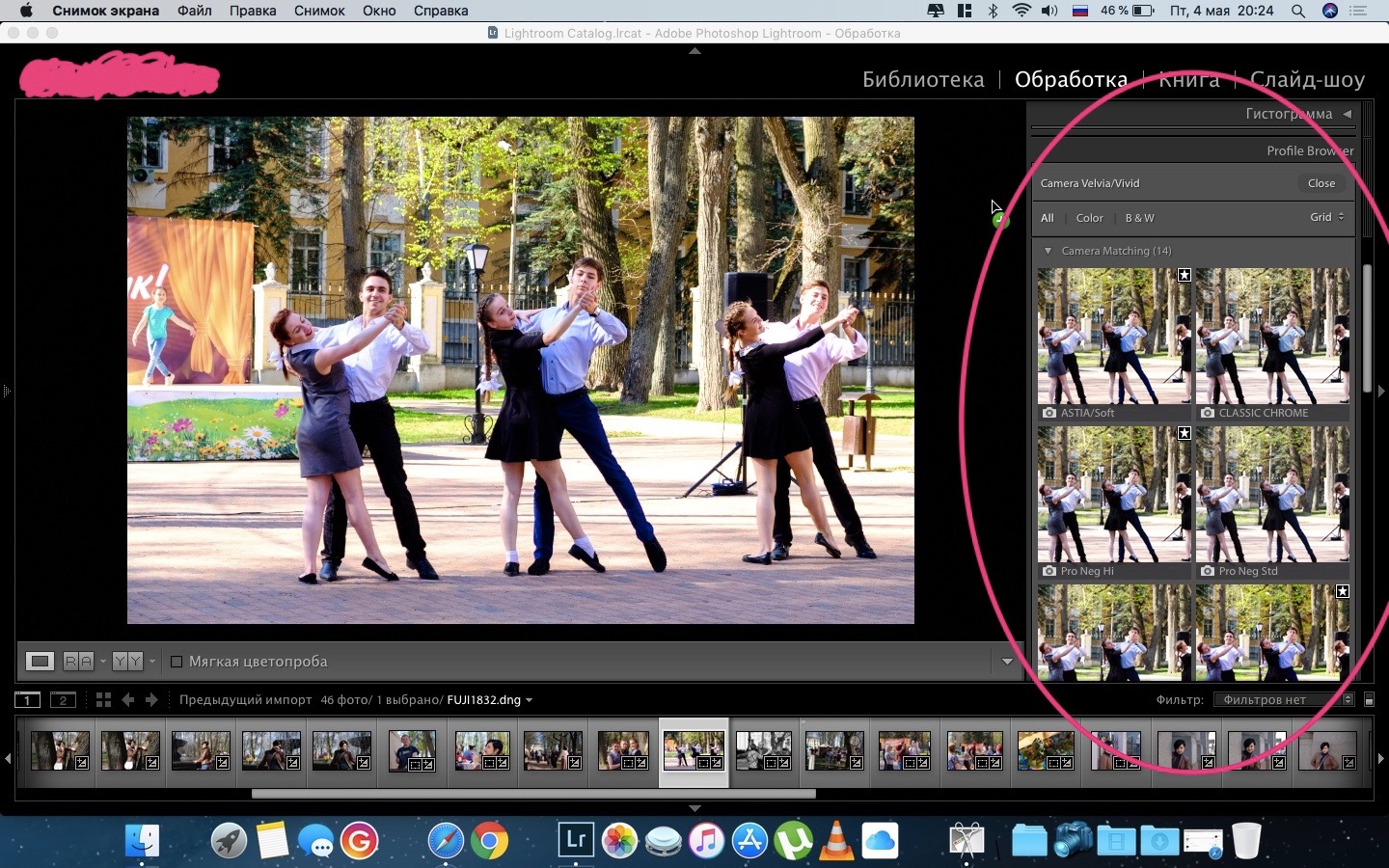Screen dimensions: 1389x868
Task: Open the App Store from the Dock
Action: (749, 841)
